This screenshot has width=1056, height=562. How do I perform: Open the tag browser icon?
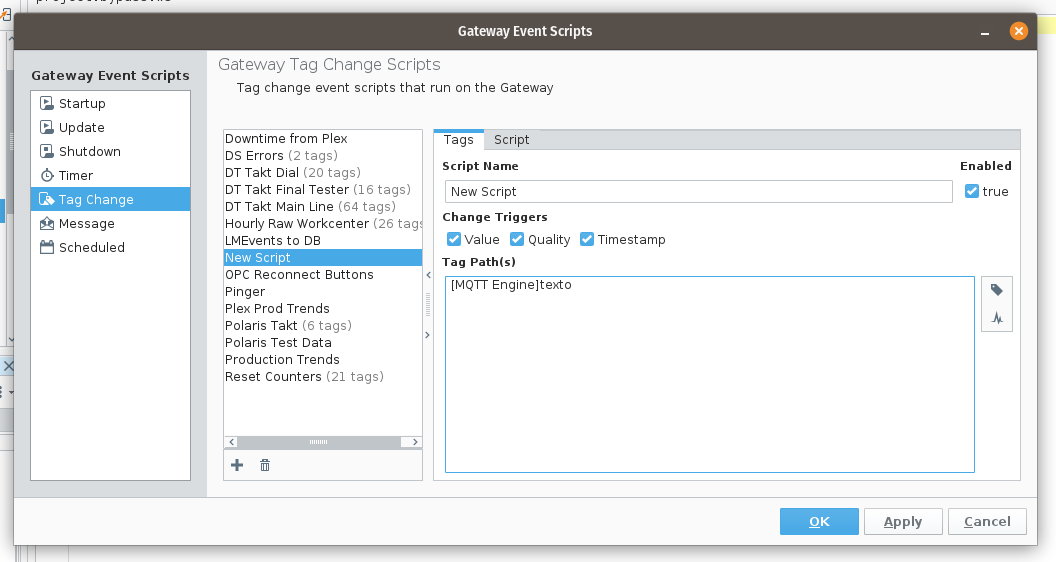(997, 290)
